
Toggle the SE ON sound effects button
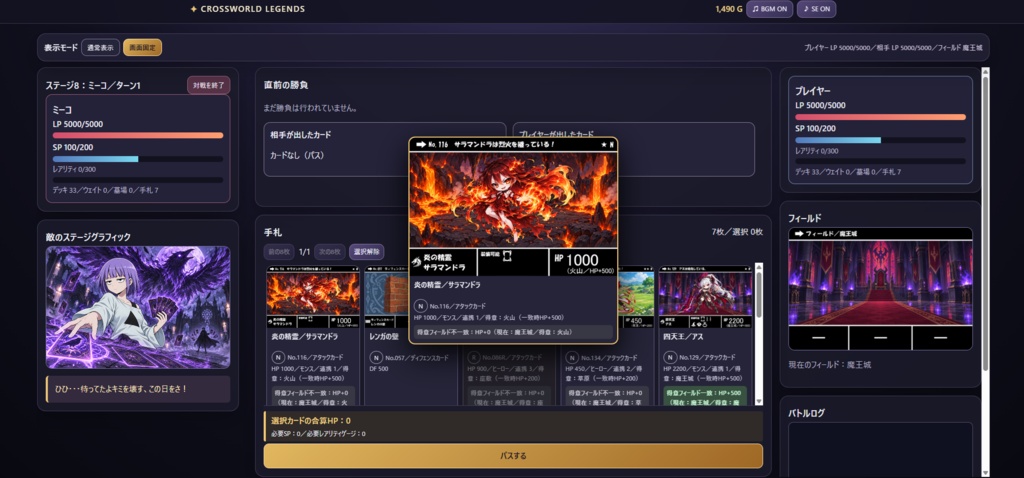(x=816, y=9)
